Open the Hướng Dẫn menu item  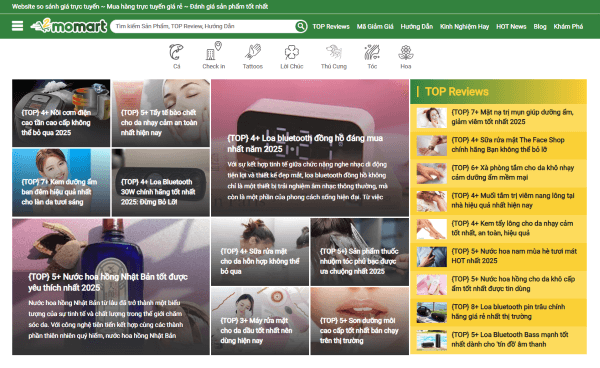click(x=417, y=26)
